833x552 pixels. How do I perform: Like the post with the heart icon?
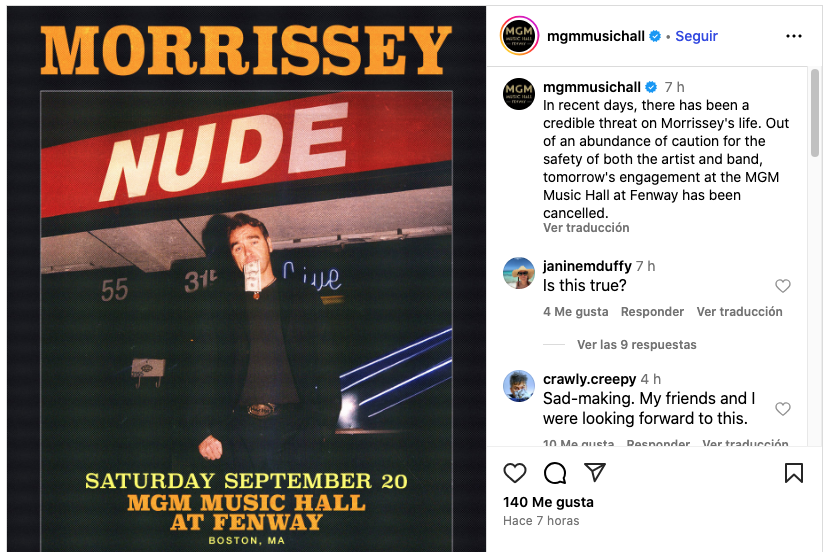coord(514,473)
